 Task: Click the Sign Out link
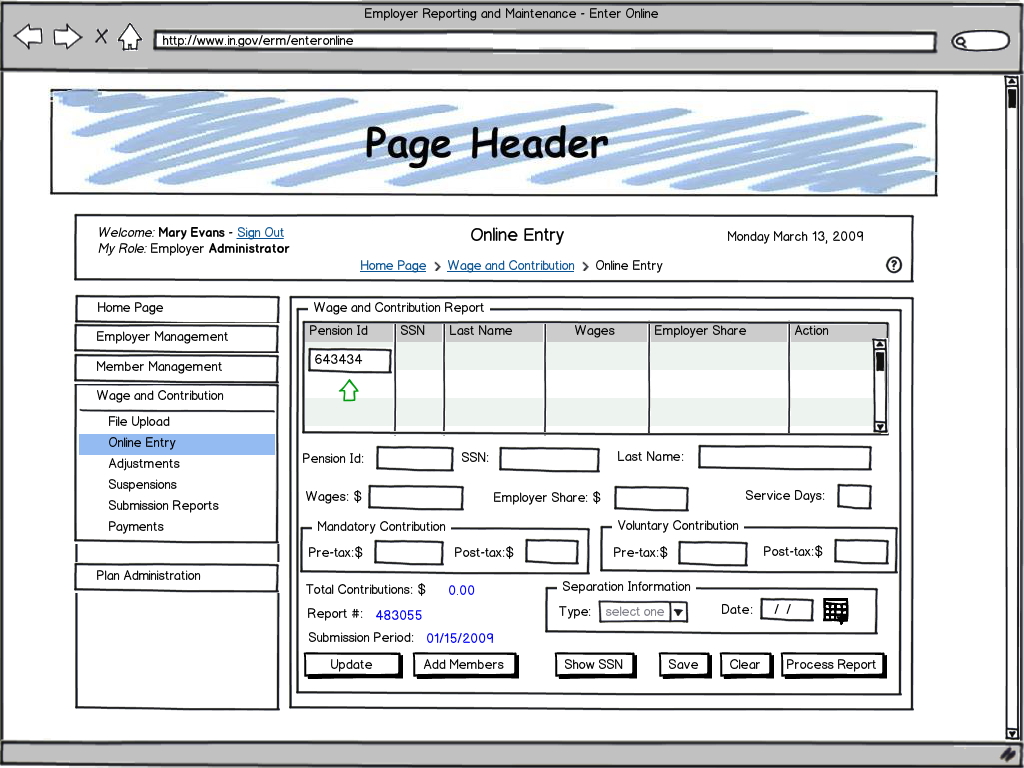[x=260, y=233]
